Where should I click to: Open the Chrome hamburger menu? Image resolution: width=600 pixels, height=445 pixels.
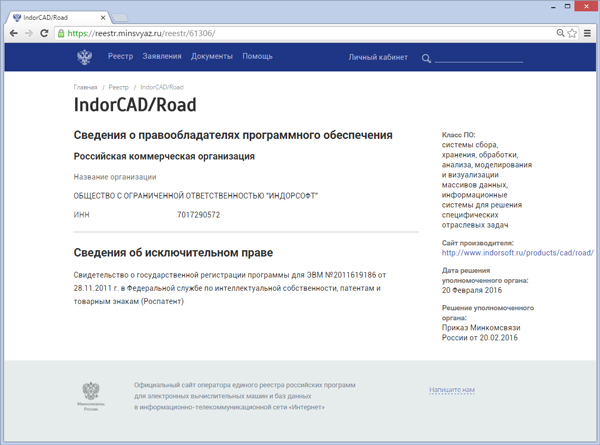point(587,33)
